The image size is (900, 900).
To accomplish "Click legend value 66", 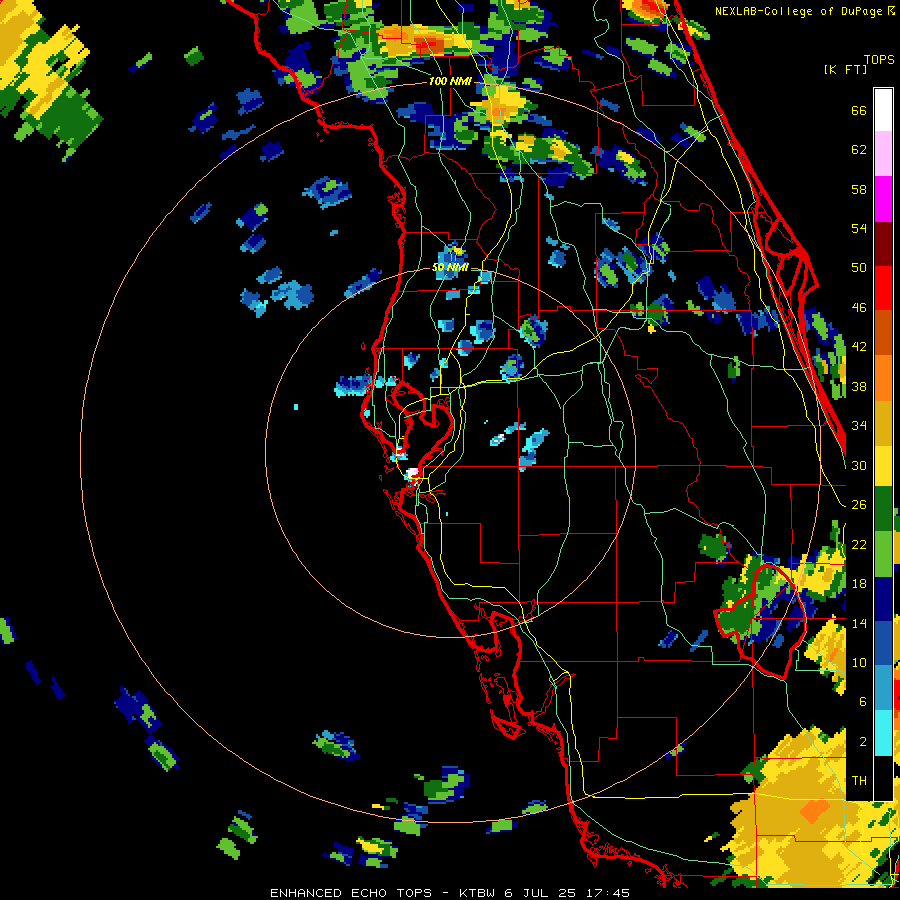I will 859,110.
